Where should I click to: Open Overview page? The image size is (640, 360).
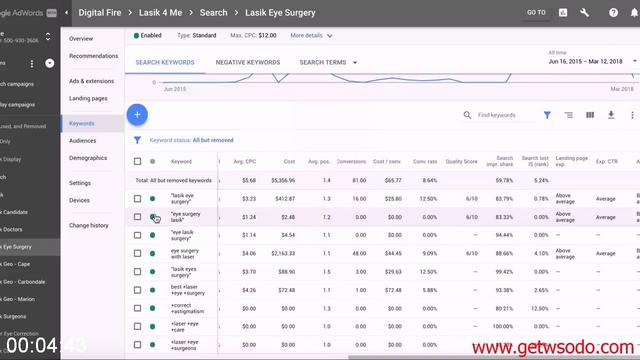(81, 39)
